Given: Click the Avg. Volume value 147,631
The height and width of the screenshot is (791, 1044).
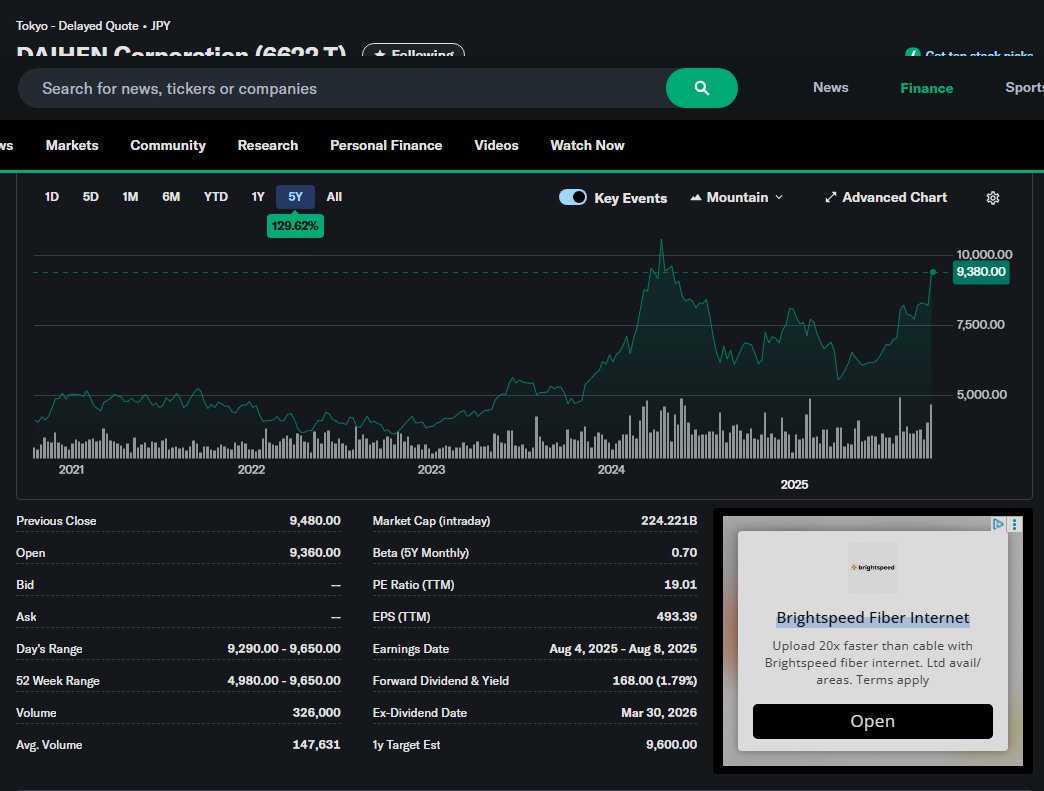Looking at the screenshot, I should pyautogui.click(x=316, y=744).
